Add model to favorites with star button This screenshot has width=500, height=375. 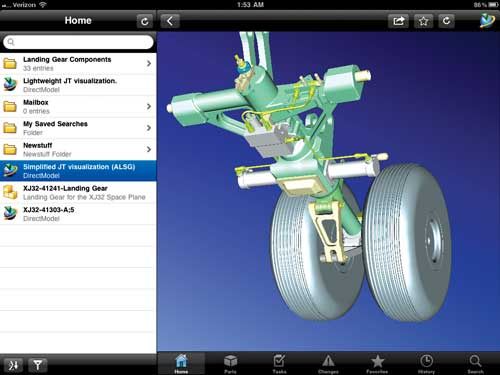tap(423, 21)
